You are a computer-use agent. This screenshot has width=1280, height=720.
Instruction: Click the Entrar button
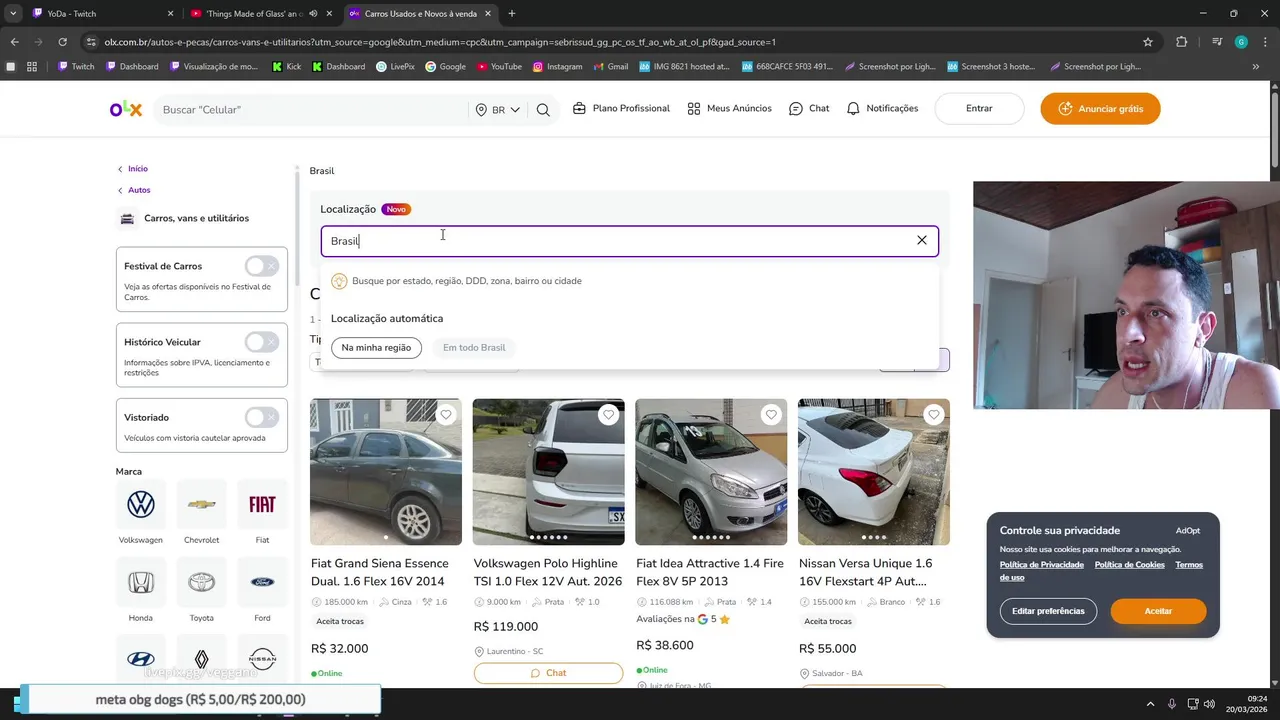coord(979,108)
